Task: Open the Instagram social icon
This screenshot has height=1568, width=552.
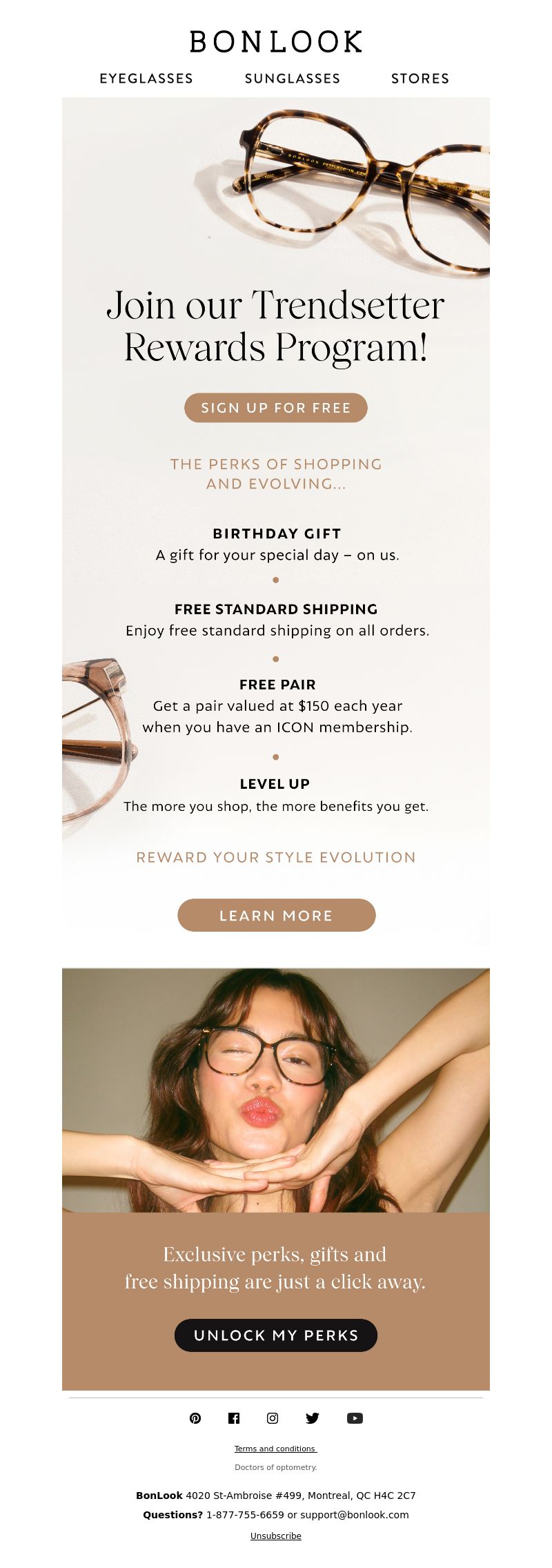Action: pyautogui.click(x=273, y=1418)
